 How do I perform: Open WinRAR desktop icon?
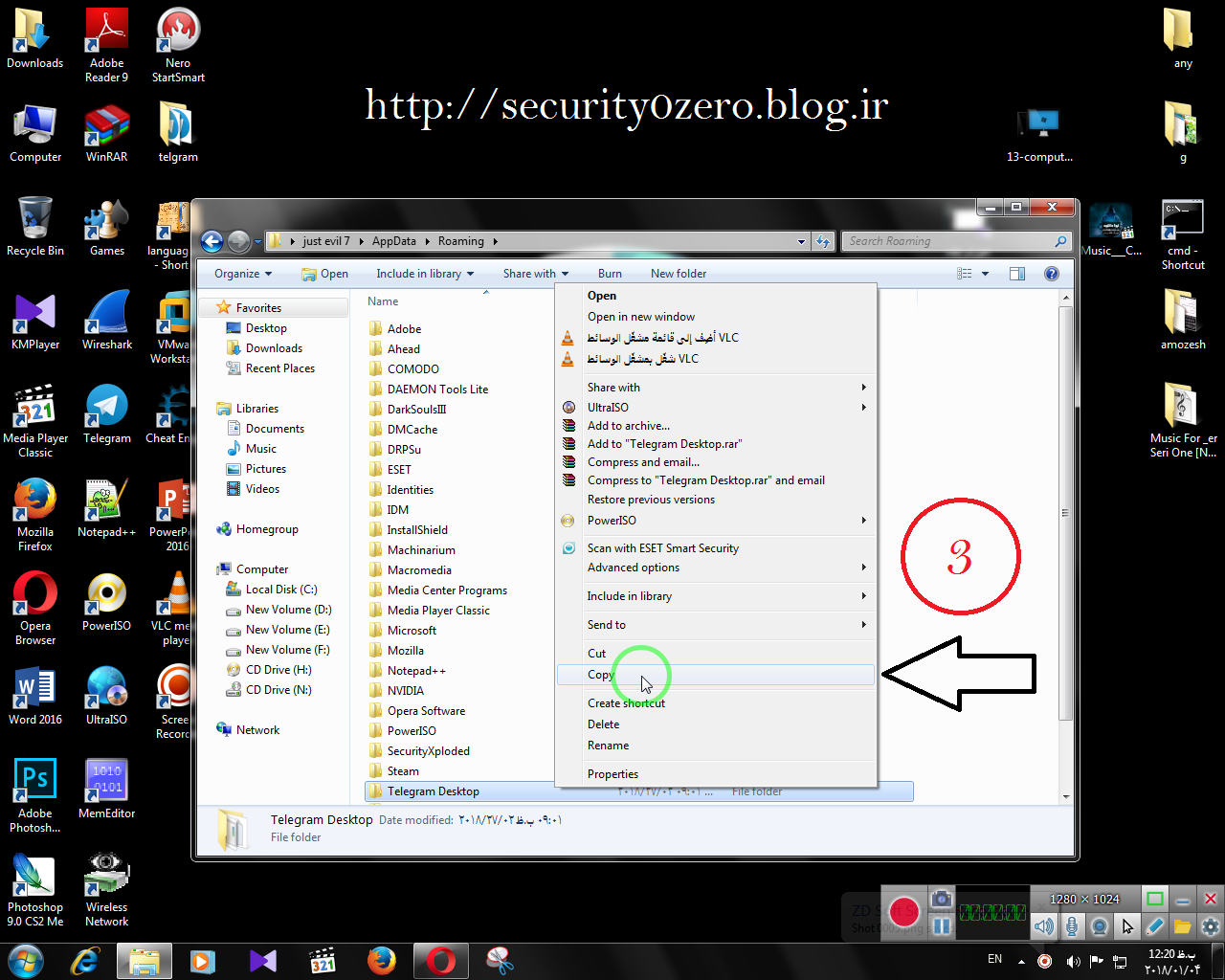click(107, 133)
